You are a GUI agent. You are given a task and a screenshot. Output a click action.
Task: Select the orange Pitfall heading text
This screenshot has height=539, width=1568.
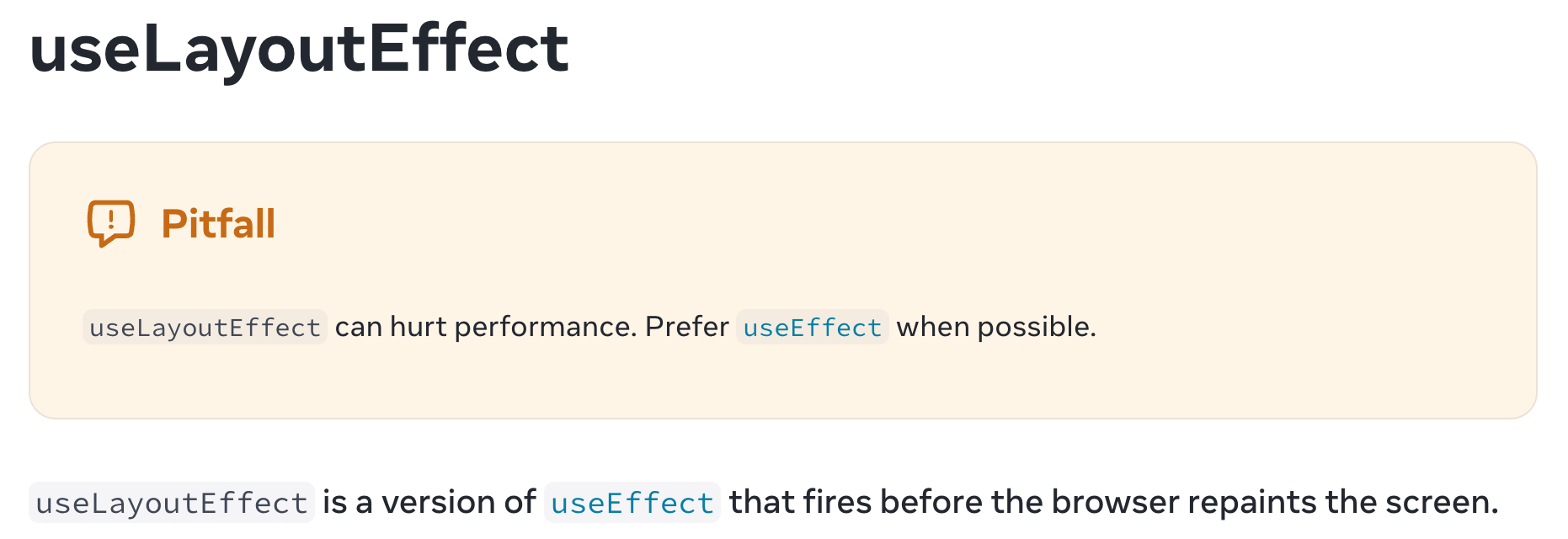pos(218,224)
